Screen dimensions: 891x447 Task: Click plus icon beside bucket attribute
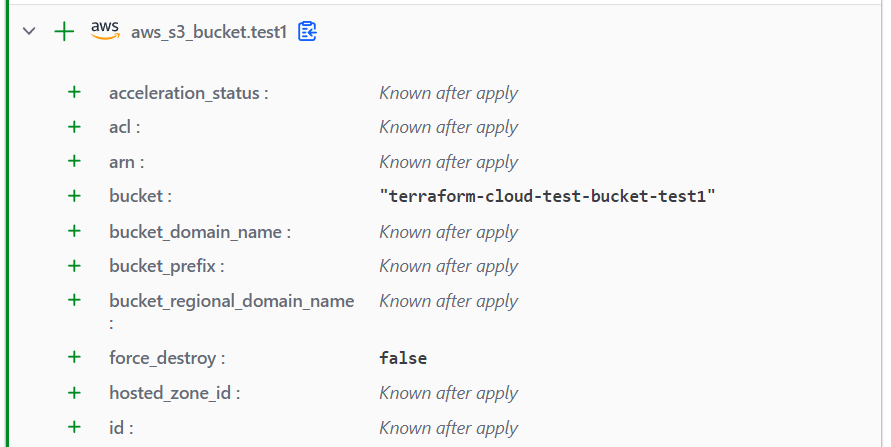(x=74, y=196)
